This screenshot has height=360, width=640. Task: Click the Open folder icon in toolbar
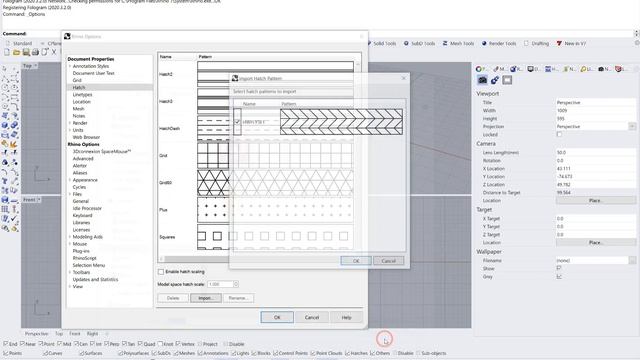click(x=16, y=52)
